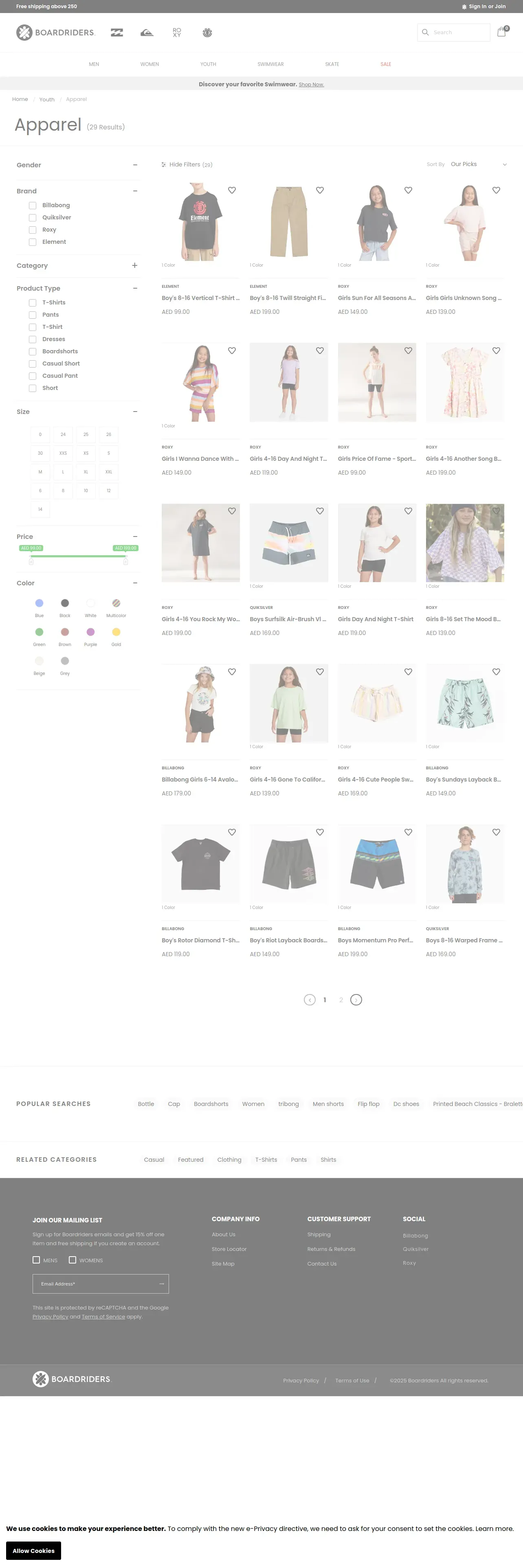Tick the Pants product type
This screenshot has width=523, height=1568.
33,315
